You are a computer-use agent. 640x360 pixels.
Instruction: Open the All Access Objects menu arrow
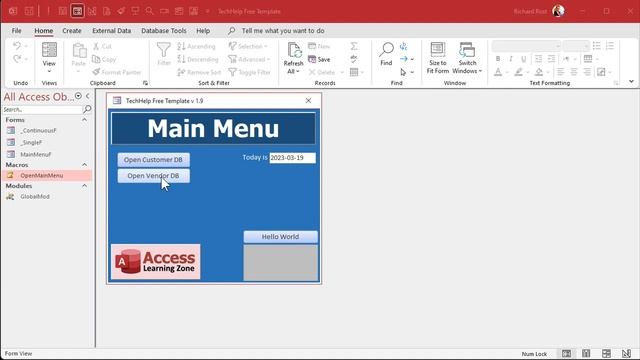point(78,96)
